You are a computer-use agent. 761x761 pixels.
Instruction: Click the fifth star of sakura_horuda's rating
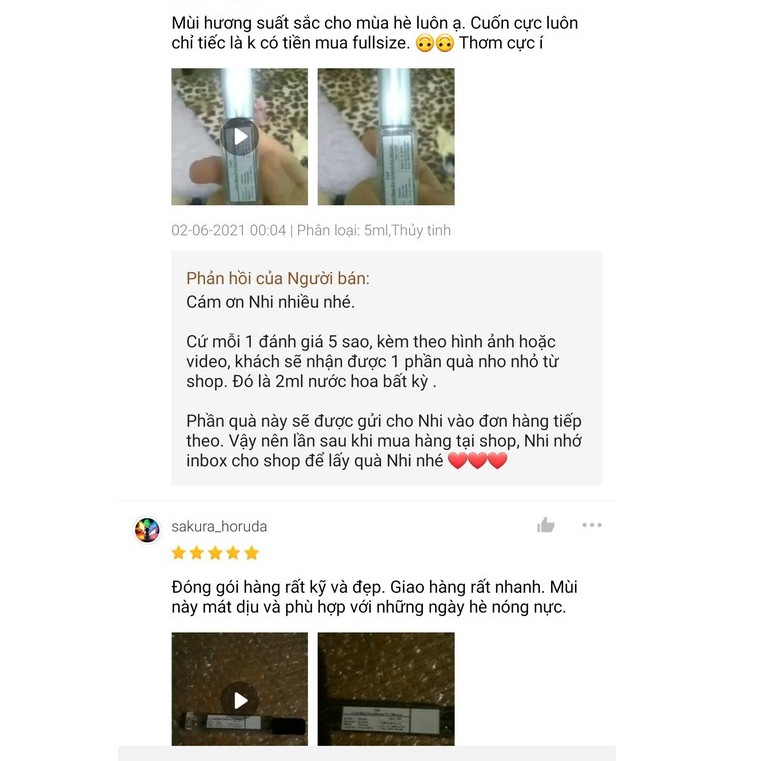pyautogui.click(x=251, y=552)
